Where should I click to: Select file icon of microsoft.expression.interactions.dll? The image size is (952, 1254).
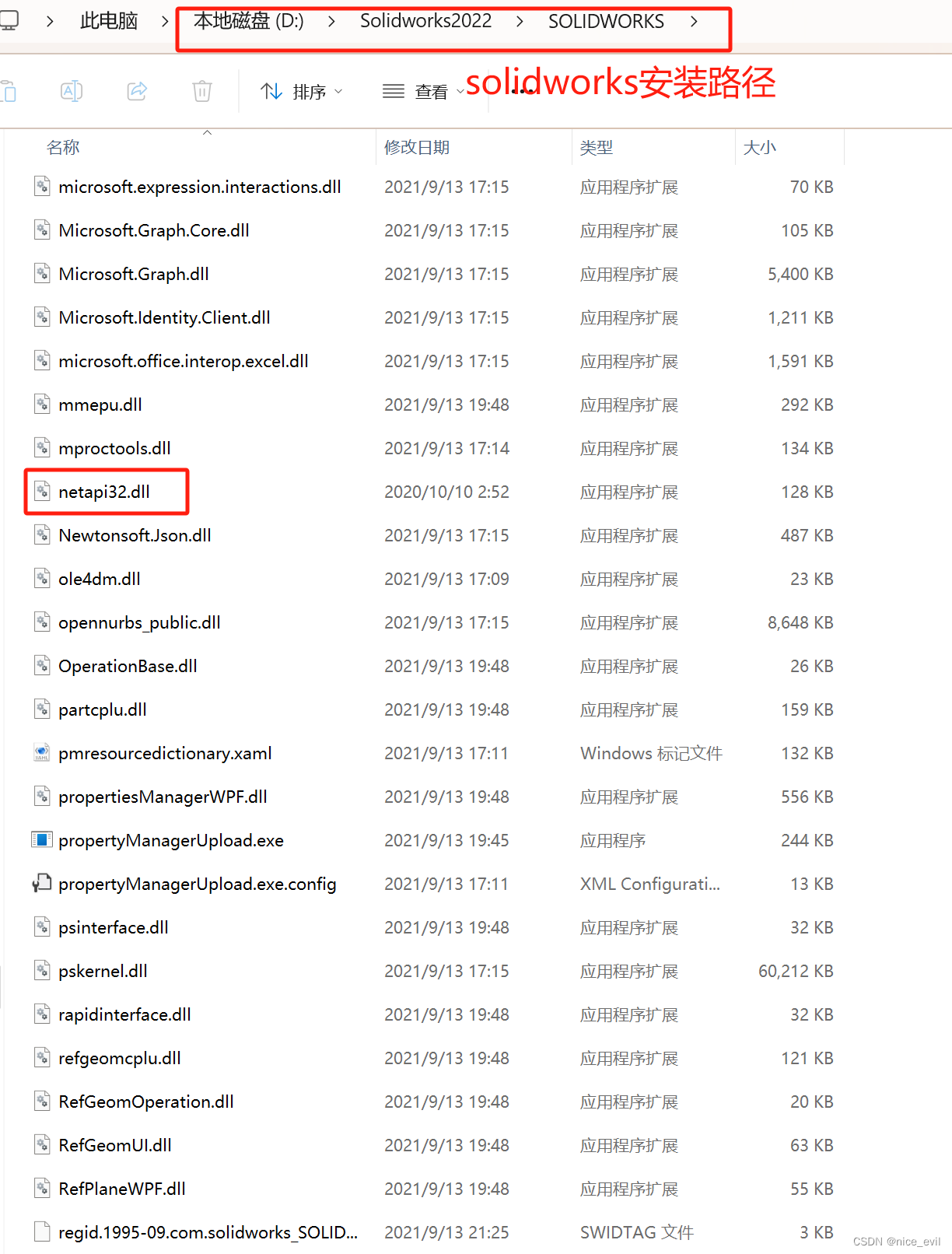pos(42,187)
